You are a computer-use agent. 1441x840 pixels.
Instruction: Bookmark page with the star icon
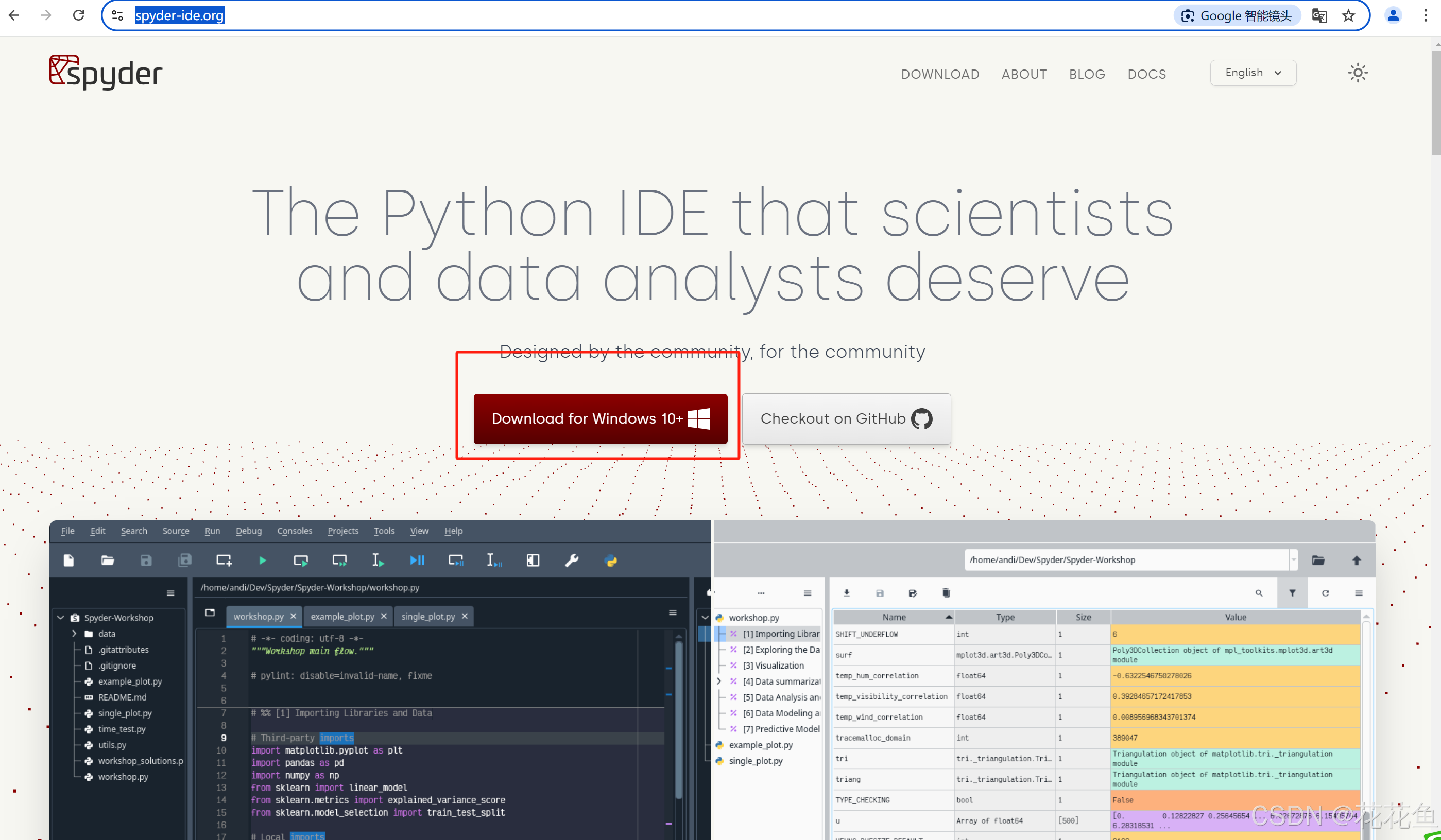(1348, 15)
